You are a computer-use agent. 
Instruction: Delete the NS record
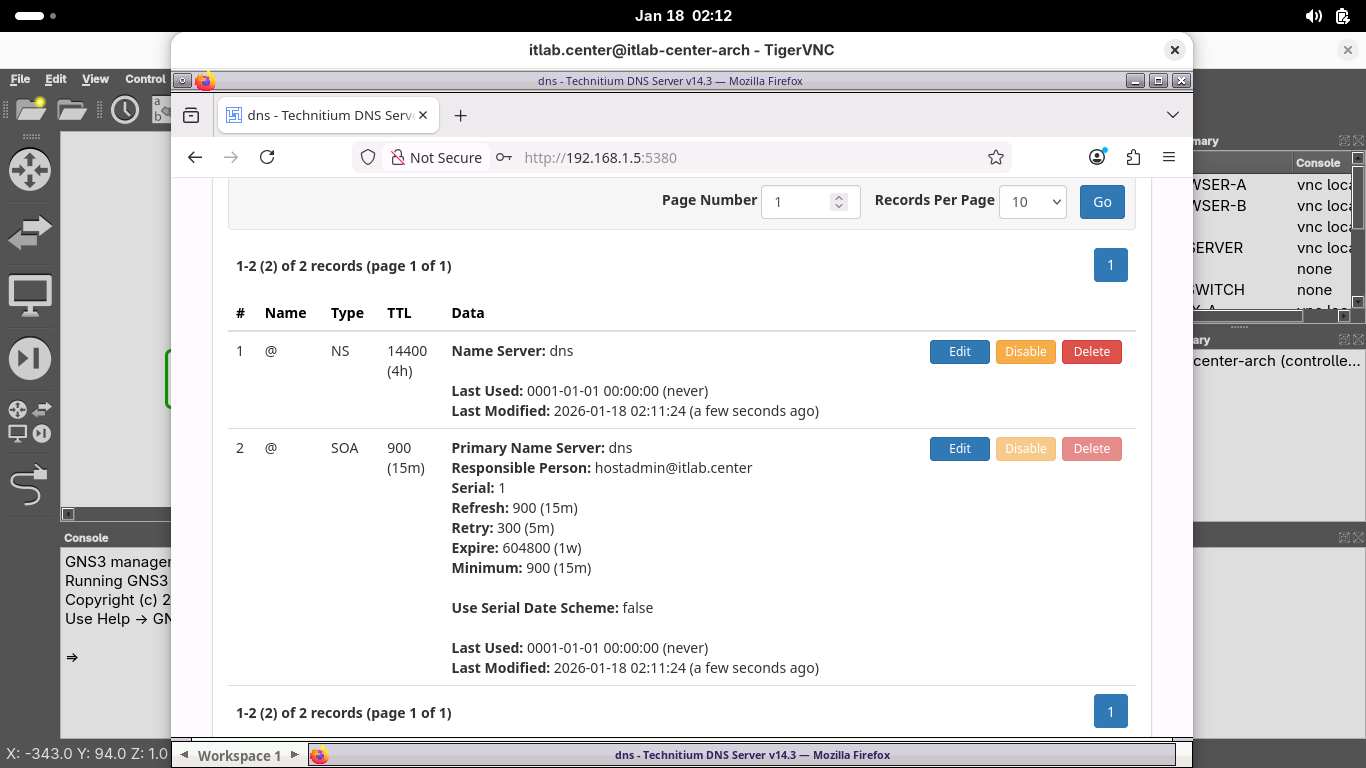point(1091,352)
